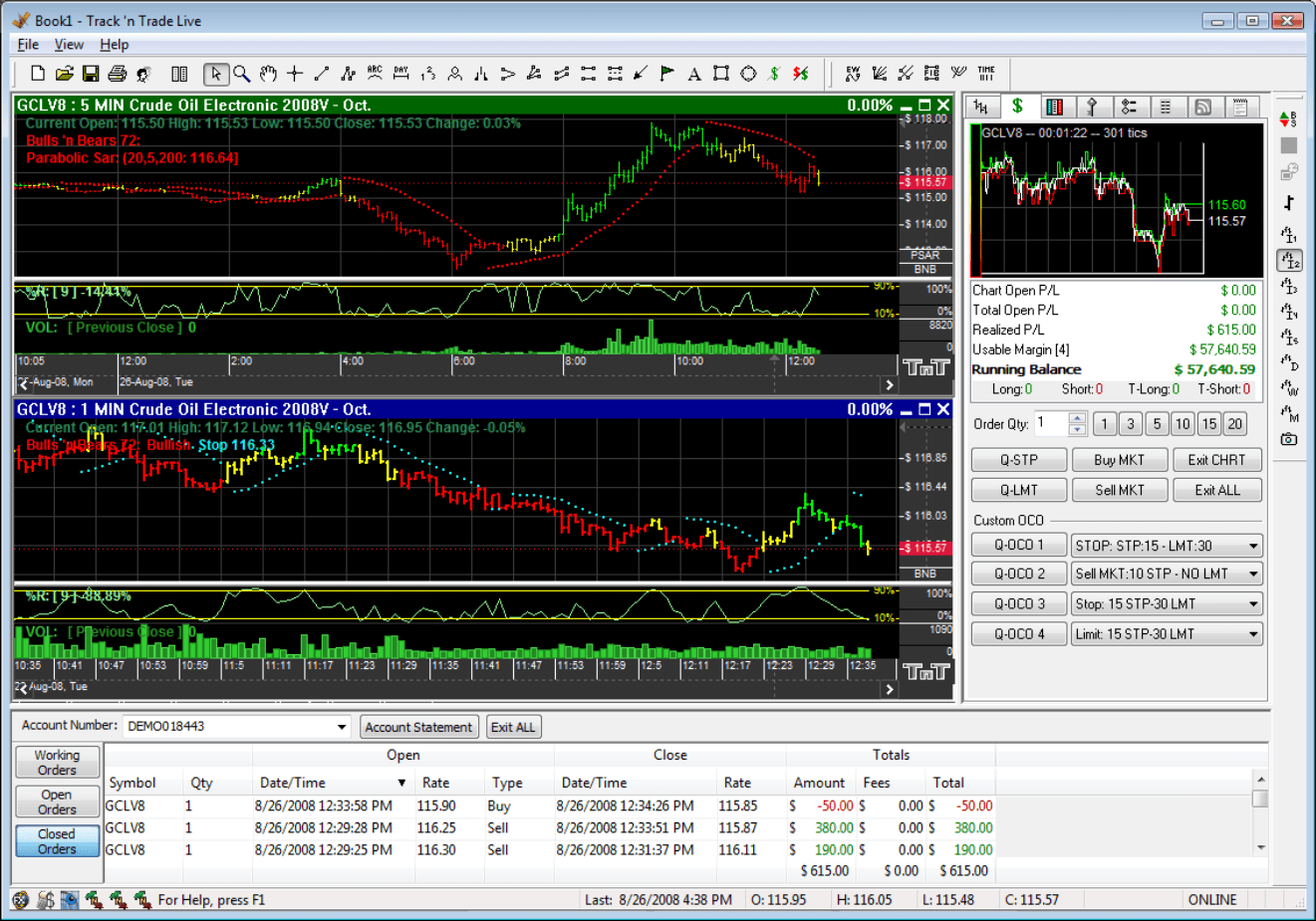This screenshot has width=1316, height=921.
Task: Save using the floppy disk icon
Action: click(91, 74)
